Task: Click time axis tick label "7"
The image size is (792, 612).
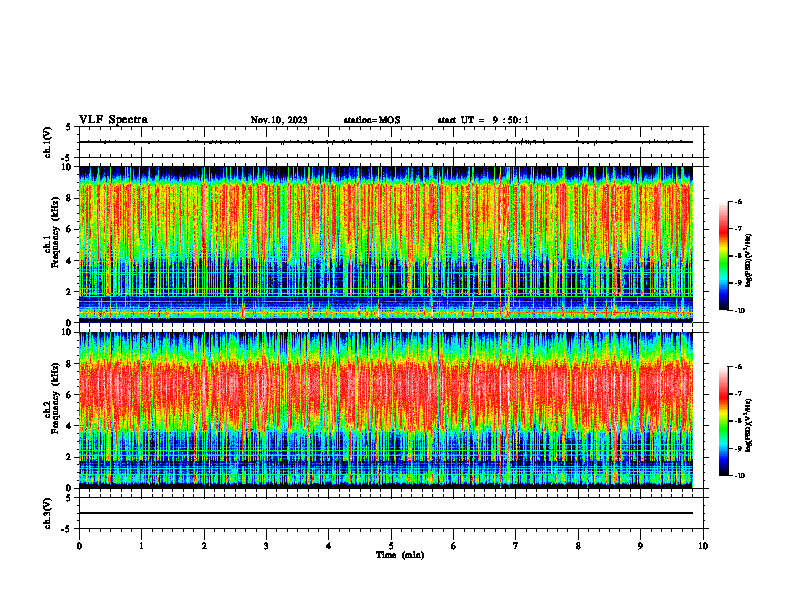Action: (516, 546)
